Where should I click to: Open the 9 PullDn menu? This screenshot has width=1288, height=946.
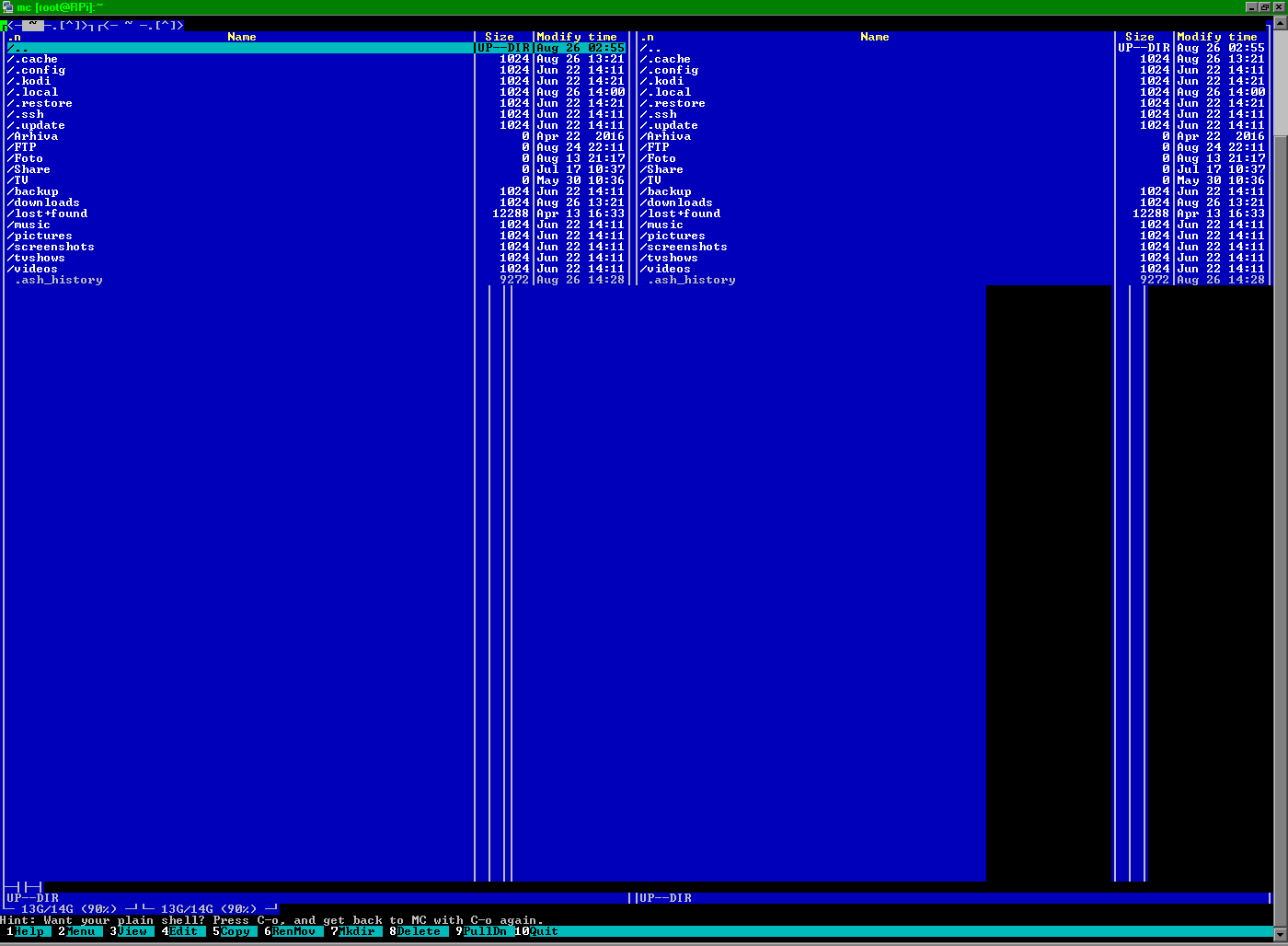point(485,931)
